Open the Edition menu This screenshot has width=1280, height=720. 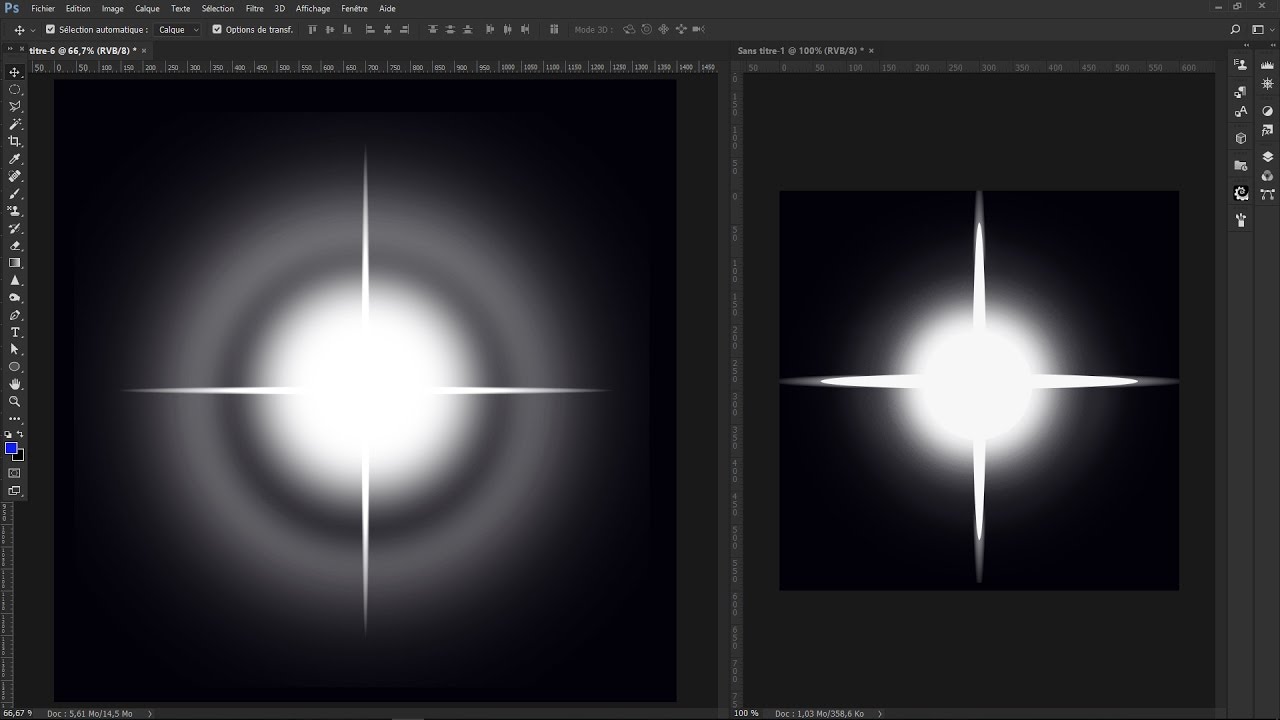(x=78, y=8)
